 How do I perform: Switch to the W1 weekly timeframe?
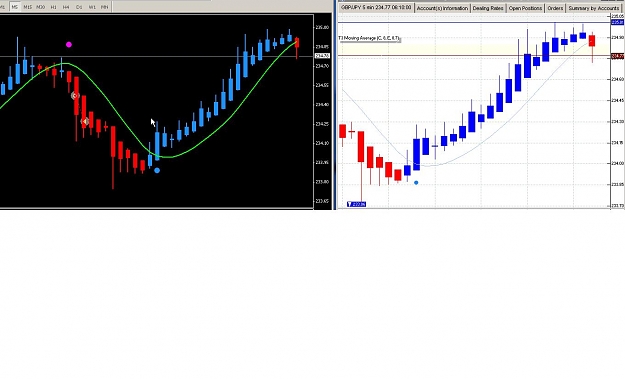click(x=92, y=7)
